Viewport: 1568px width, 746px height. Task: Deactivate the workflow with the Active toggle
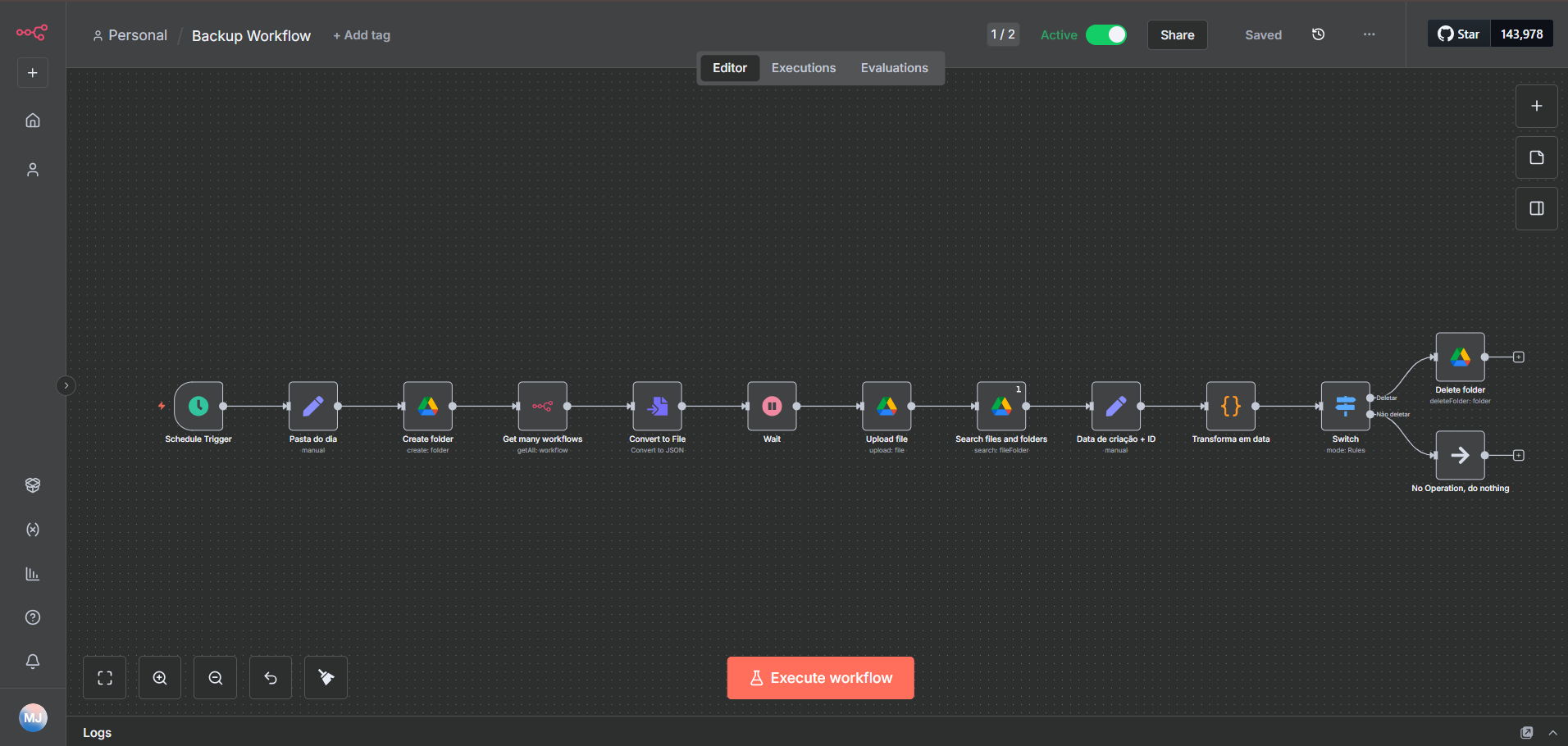pyautogui.click(x=1105, y=35)
